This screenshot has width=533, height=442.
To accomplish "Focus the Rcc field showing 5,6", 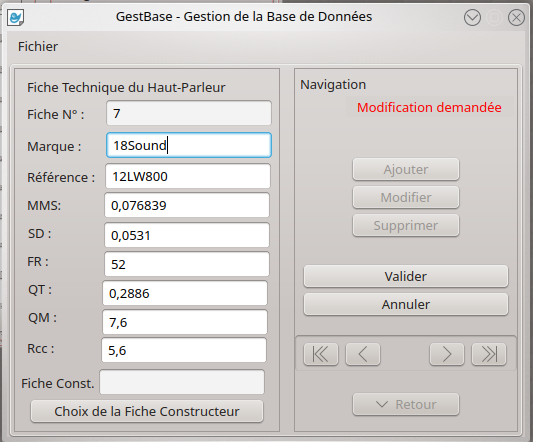I will tap(184, 350).
